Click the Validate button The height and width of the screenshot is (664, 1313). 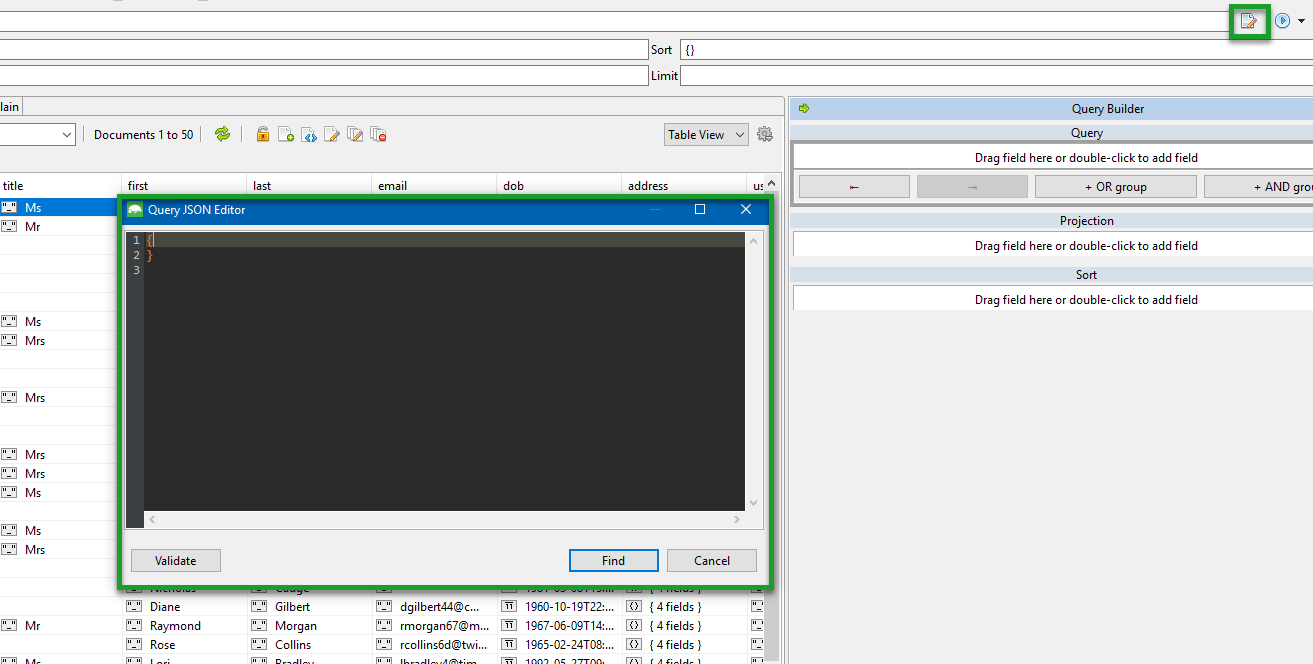click(x=175, y=560)
